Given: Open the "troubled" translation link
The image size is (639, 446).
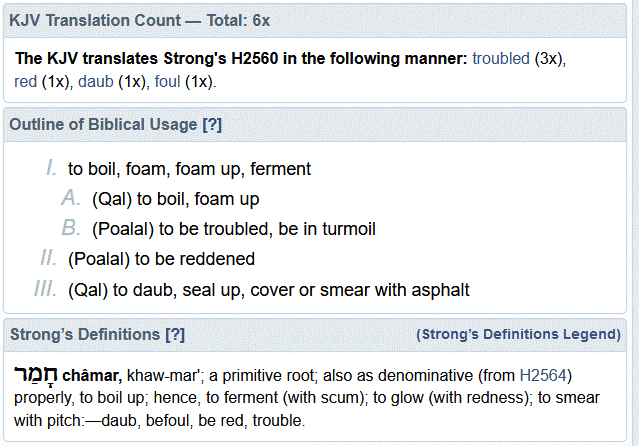Looking at the screenshot, I should click(501, 59).
